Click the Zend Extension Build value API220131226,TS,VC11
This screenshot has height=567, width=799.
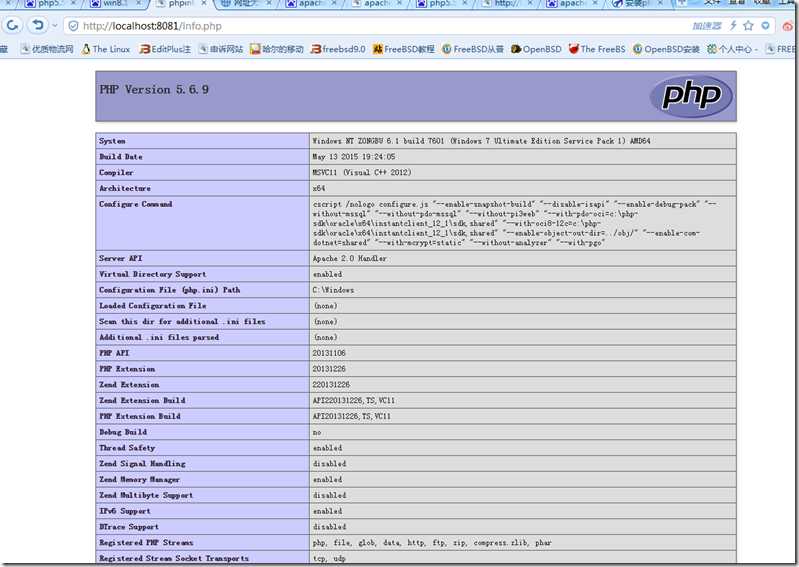coord(354,401)
